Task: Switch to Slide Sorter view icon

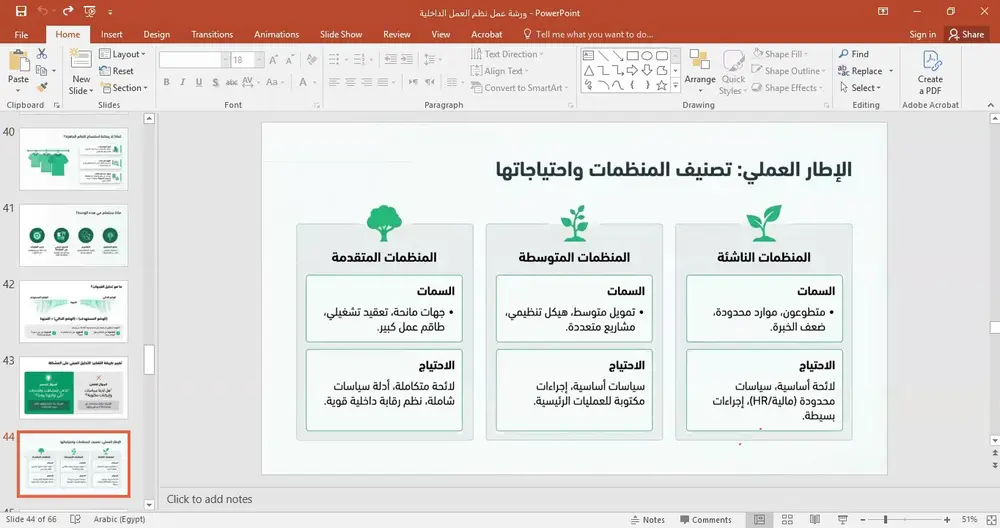Action: pyautogui.click(x=787, y=520)
